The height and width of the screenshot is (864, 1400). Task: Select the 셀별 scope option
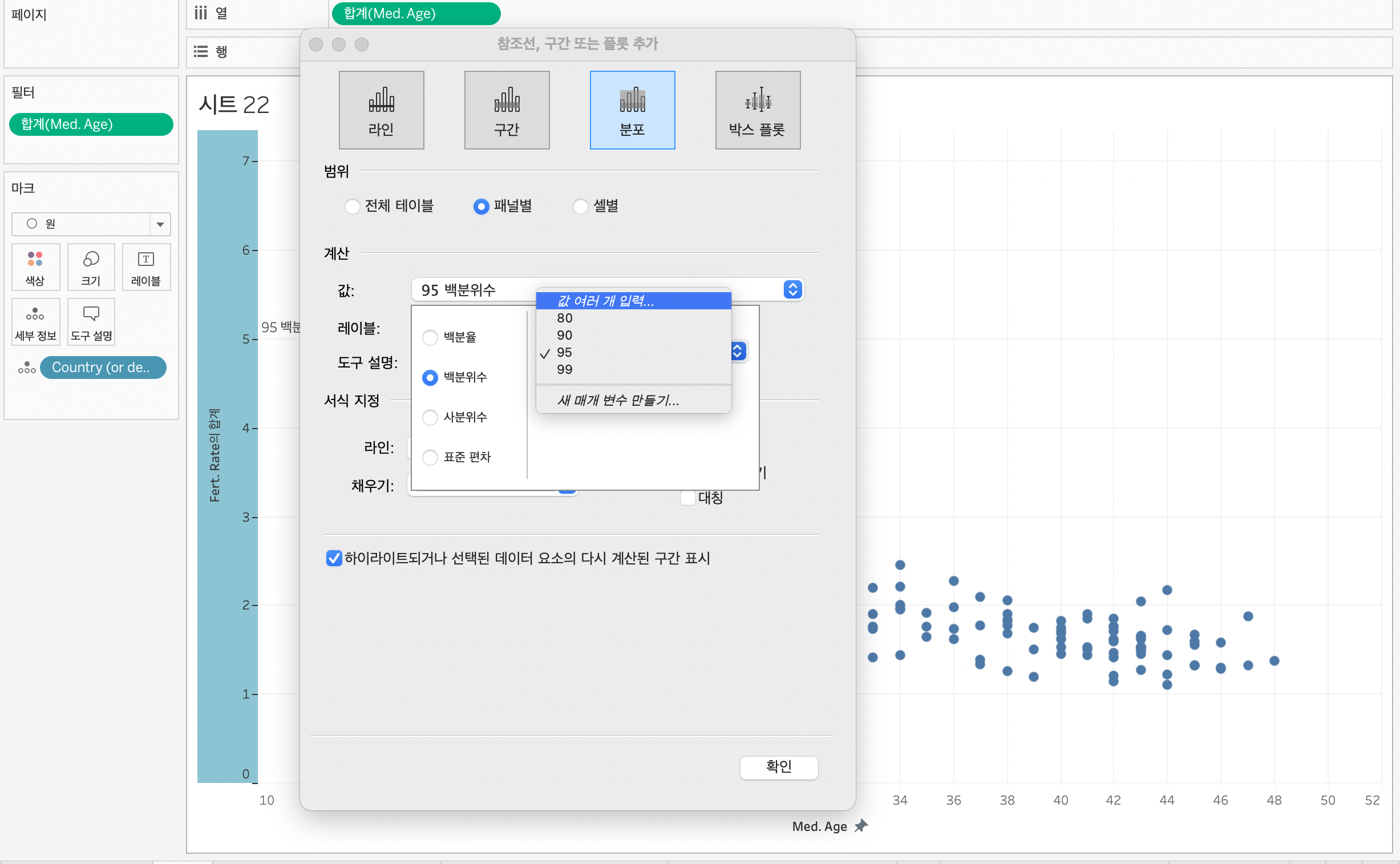click(x=580, y=205)
